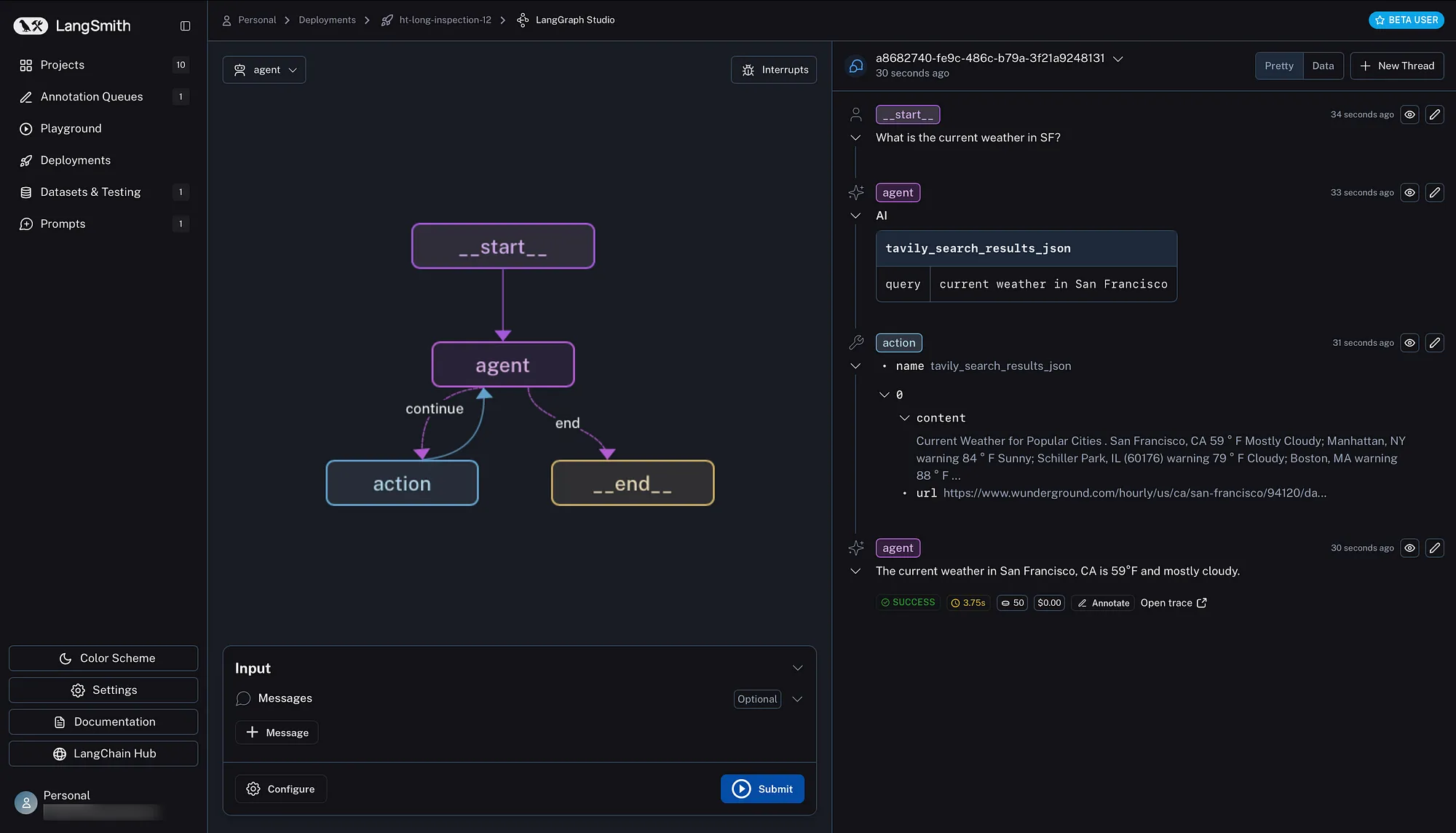This screenshot has height=833, width=1456.
Task: Collapse the first agent AI message
Action: pos(855,216)
